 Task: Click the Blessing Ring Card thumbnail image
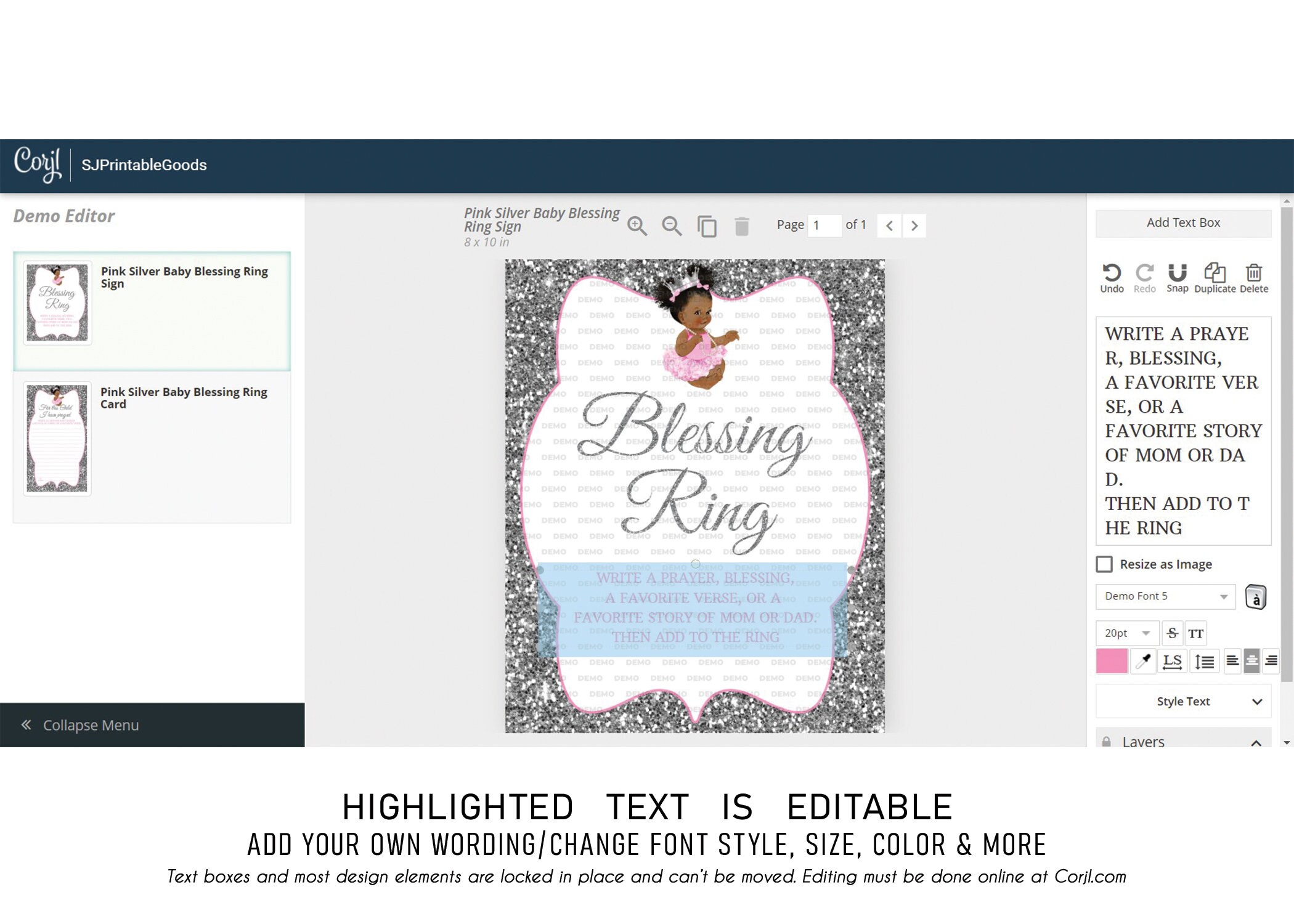(57, 439)
